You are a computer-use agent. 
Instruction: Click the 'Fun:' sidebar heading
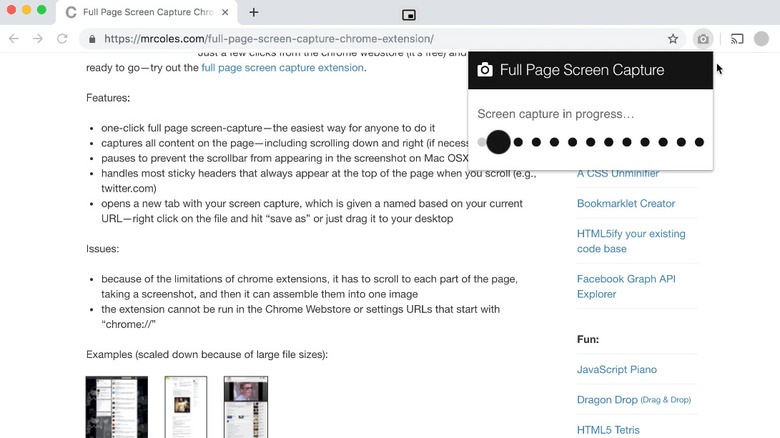pos(588,339)
